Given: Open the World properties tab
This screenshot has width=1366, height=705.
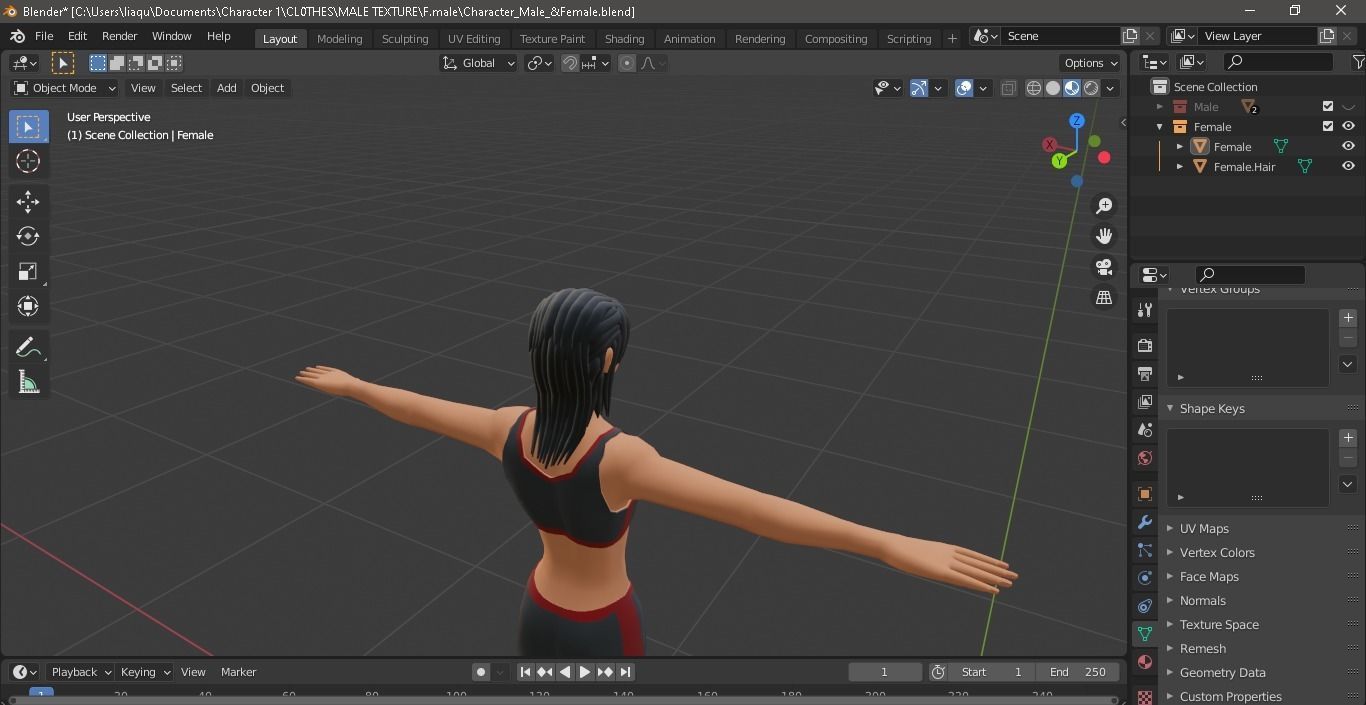Looking at the screenshot, I should click(x=1145, y=458).
